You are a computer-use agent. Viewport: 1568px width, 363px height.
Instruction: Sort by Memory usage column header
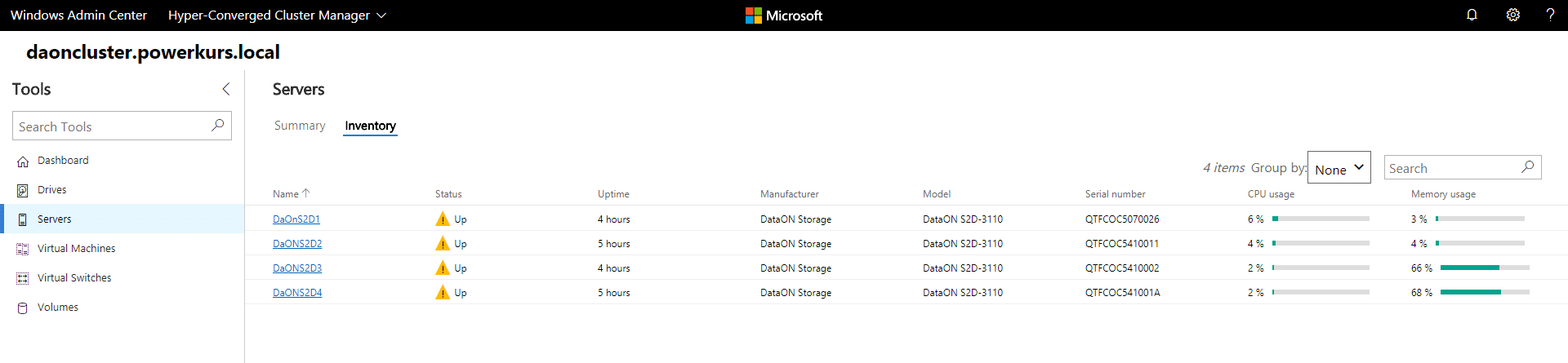1443,194
